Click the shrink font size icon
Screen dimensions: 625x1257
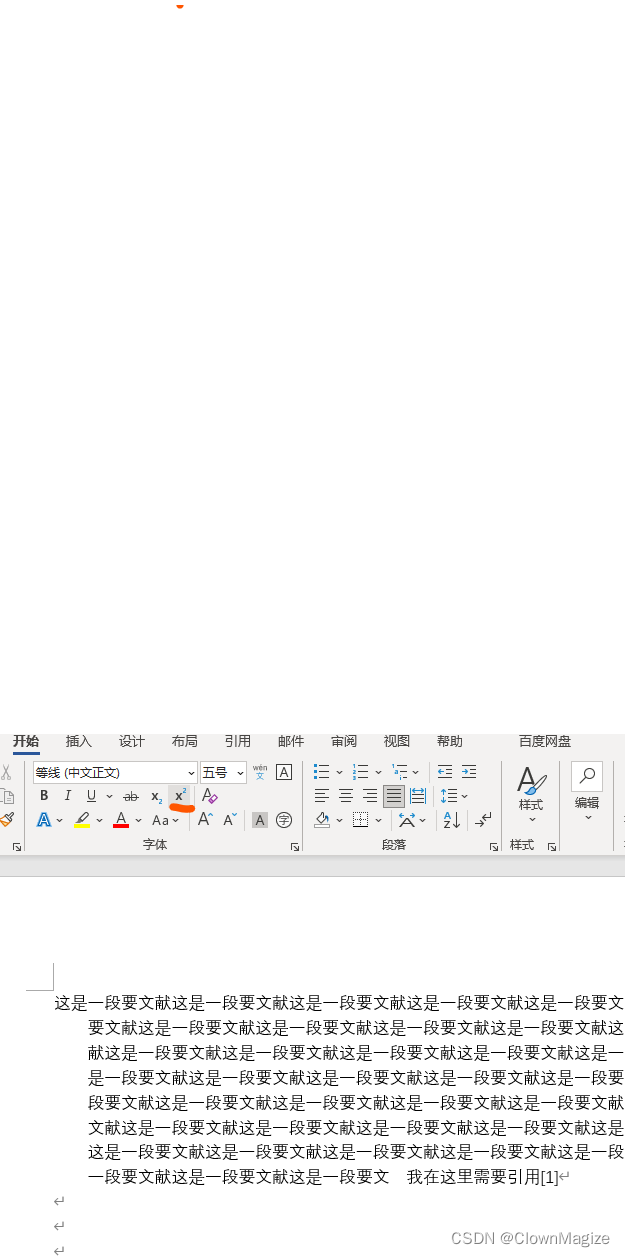[x=230, y=820]
